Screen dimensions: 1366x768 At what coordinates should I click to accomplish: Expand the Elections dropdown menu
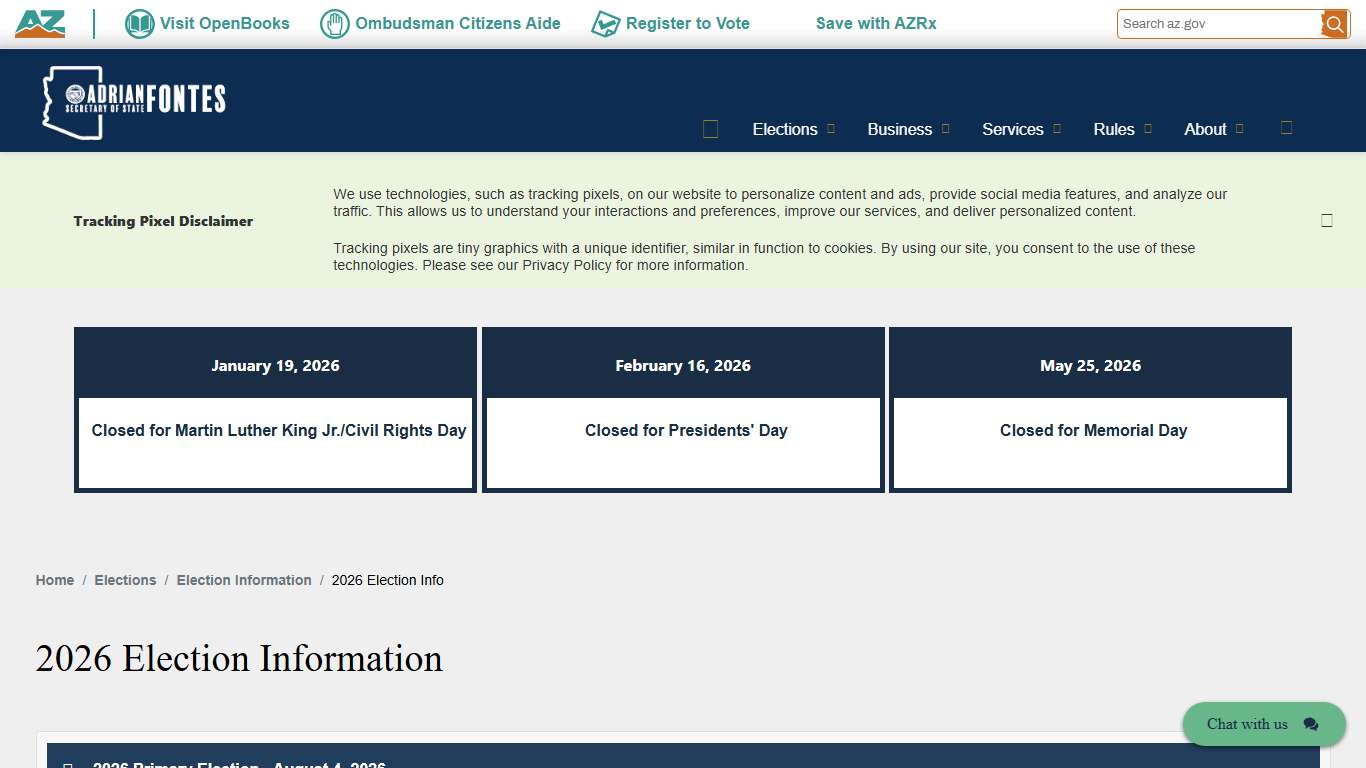786,129
